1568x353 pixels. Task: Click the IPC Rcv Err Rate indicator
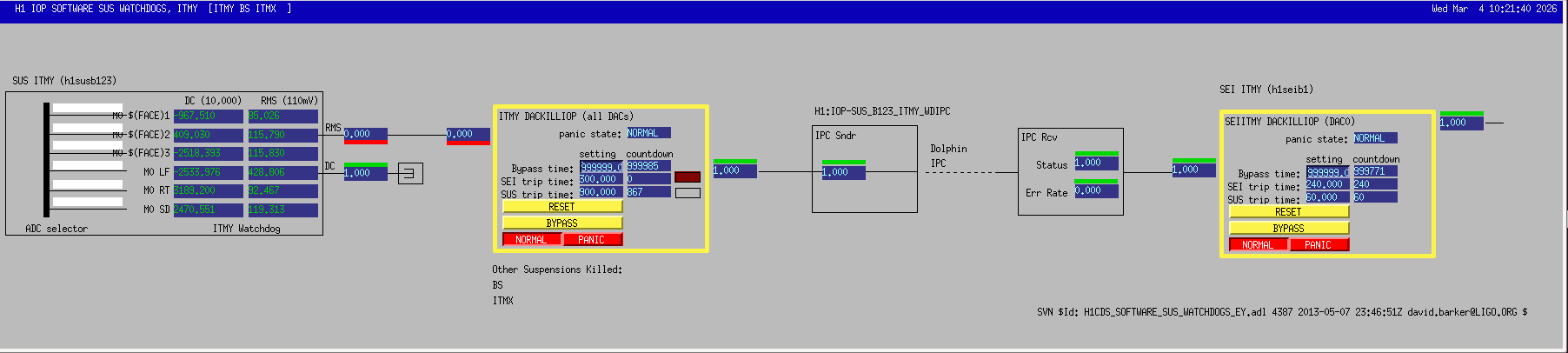coord(1096,190)
